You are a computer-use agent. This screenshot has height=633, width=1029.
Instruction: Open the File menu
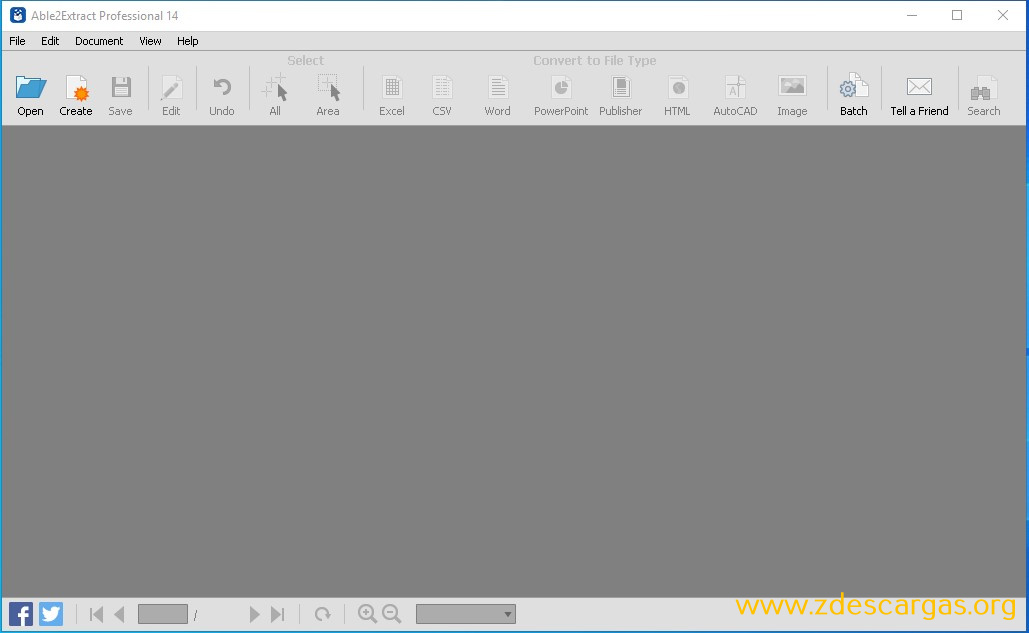(x=17, y=41)
